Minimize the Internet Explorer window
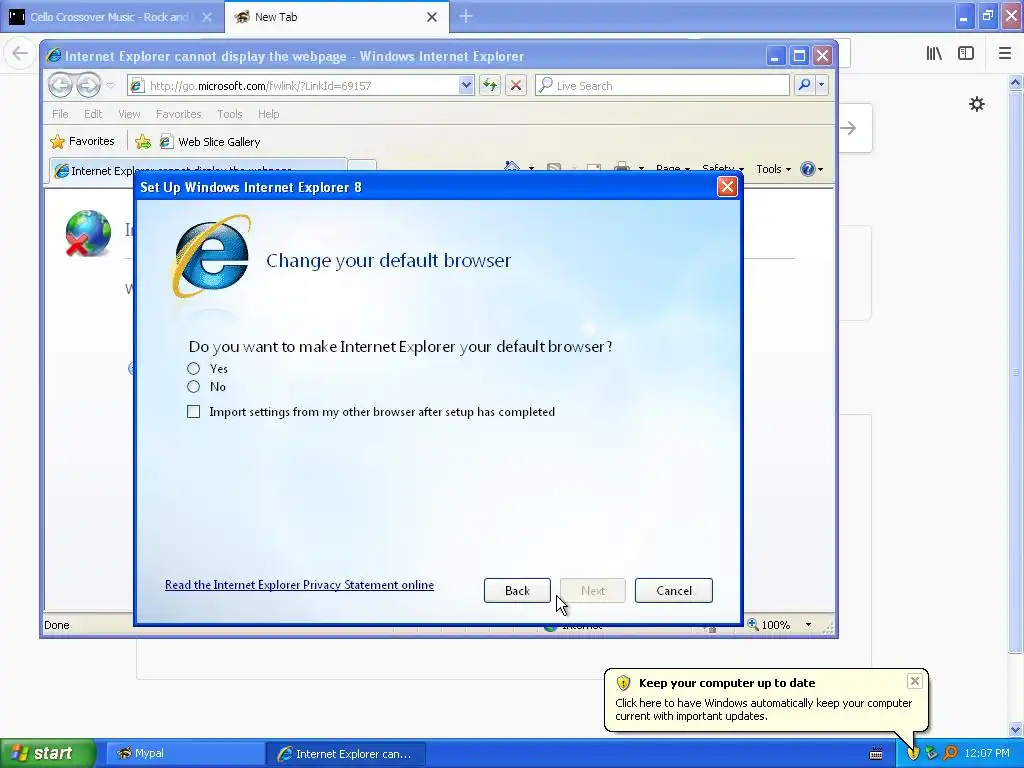 775,56
